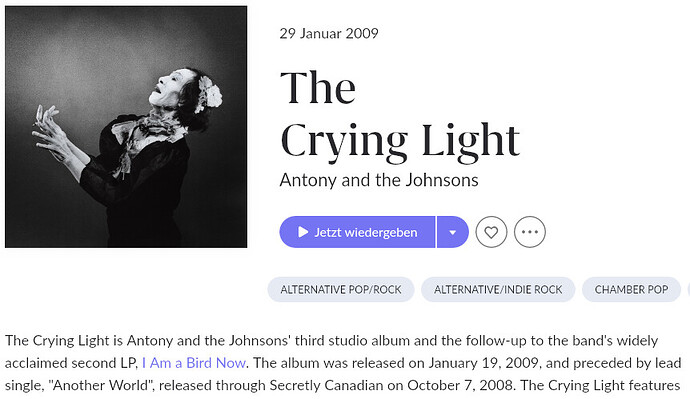Click The Crying Light album cover image
The height and width of the screenshot is (399, 690).
tap(126, 127)
